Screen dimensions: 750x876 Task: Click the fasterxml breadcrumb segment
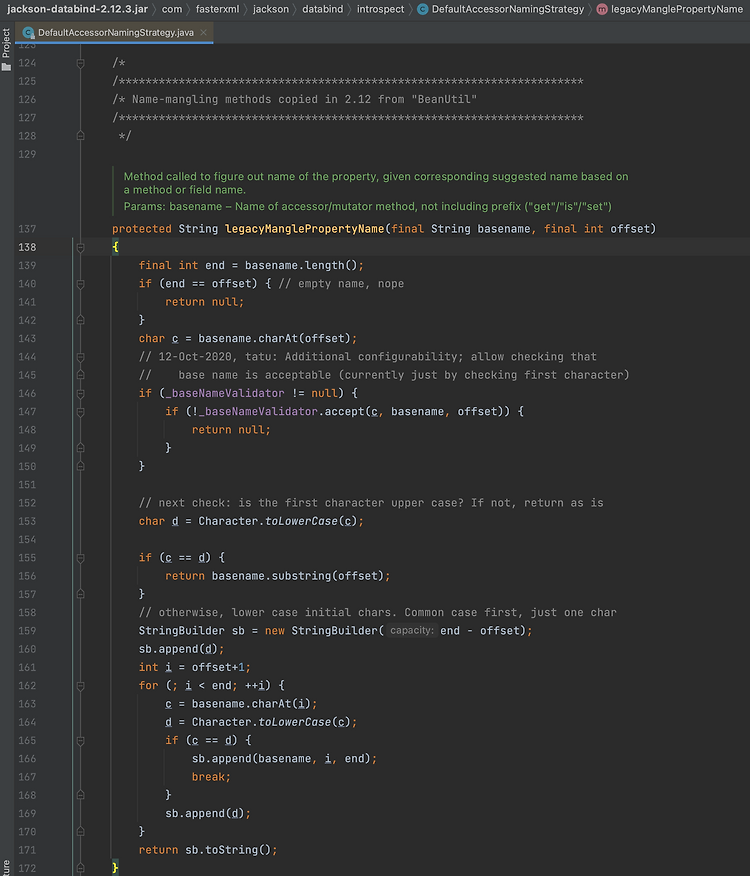[217, 9]
